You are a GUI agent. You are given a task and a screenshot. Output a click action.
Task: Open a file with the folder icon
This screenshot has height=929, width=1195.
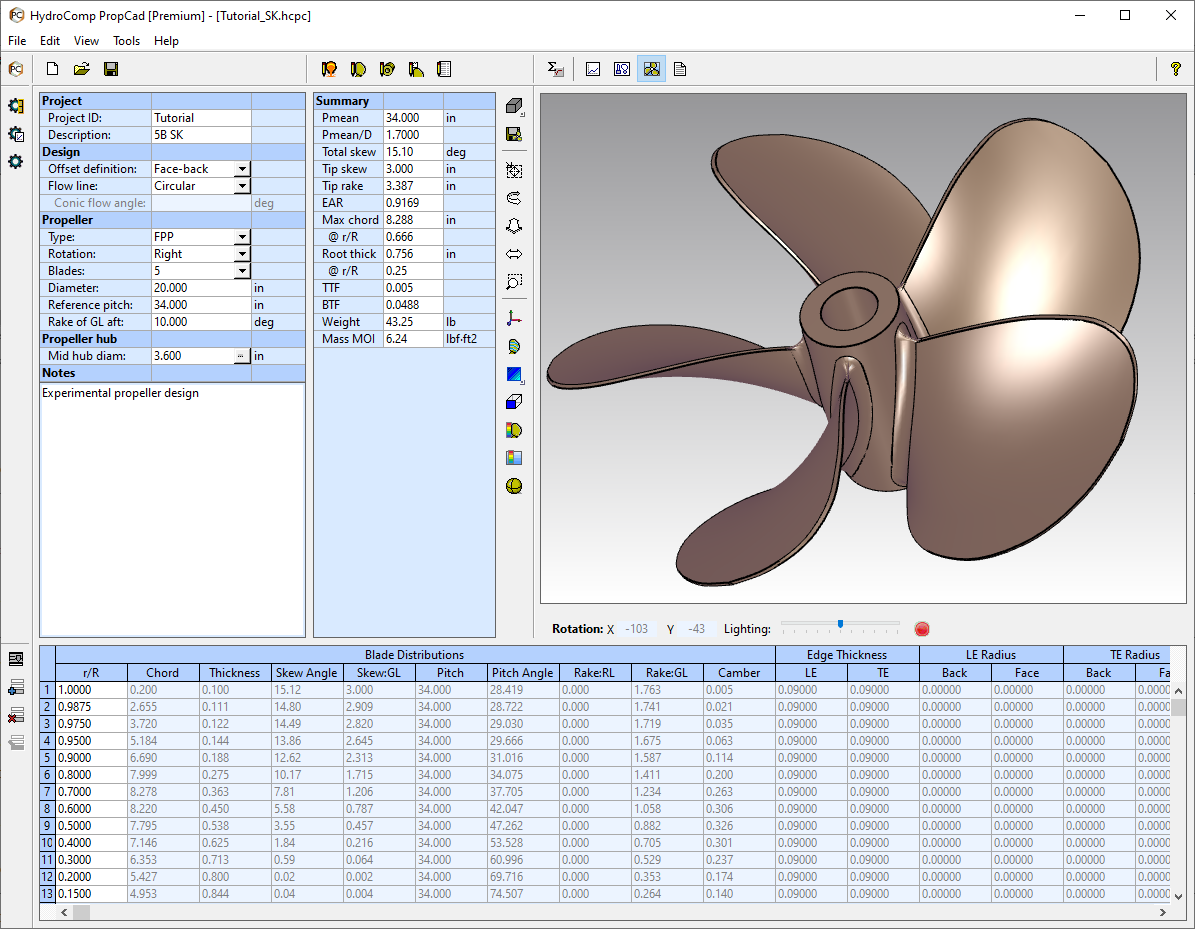click(82, 69)
